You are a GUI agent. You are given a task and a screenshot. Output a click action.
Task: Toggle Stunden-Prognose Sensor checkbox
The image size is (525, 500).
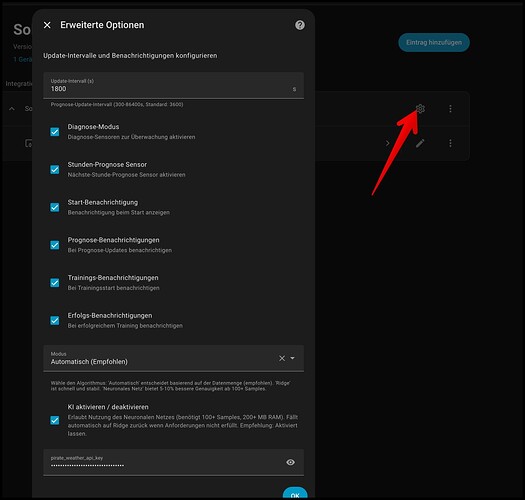(55, 169)
